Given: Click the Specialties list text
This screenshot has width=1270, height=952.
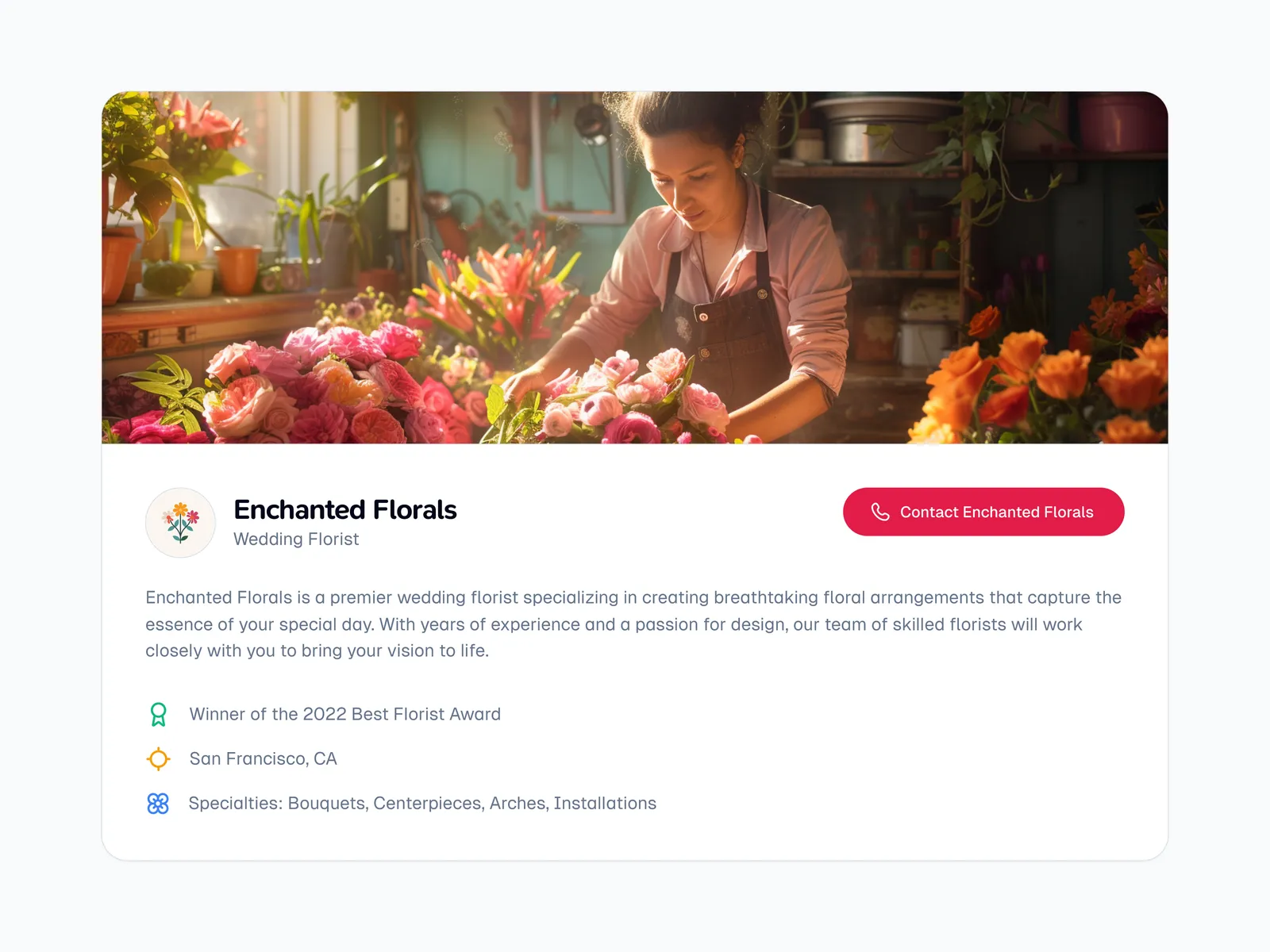Looking at the screenshot, I should coord(422,804).
